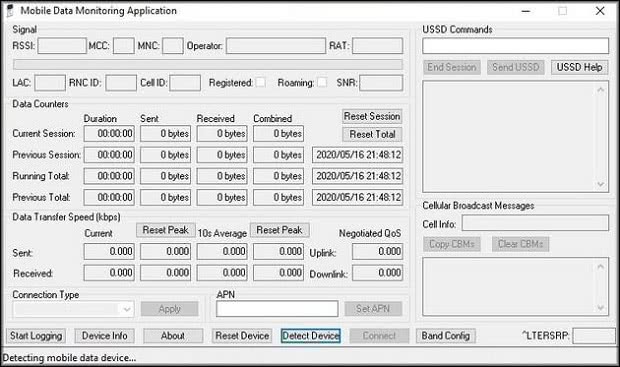Click the signal strength progress bar
620x367 pixels.
coord(208,64)
